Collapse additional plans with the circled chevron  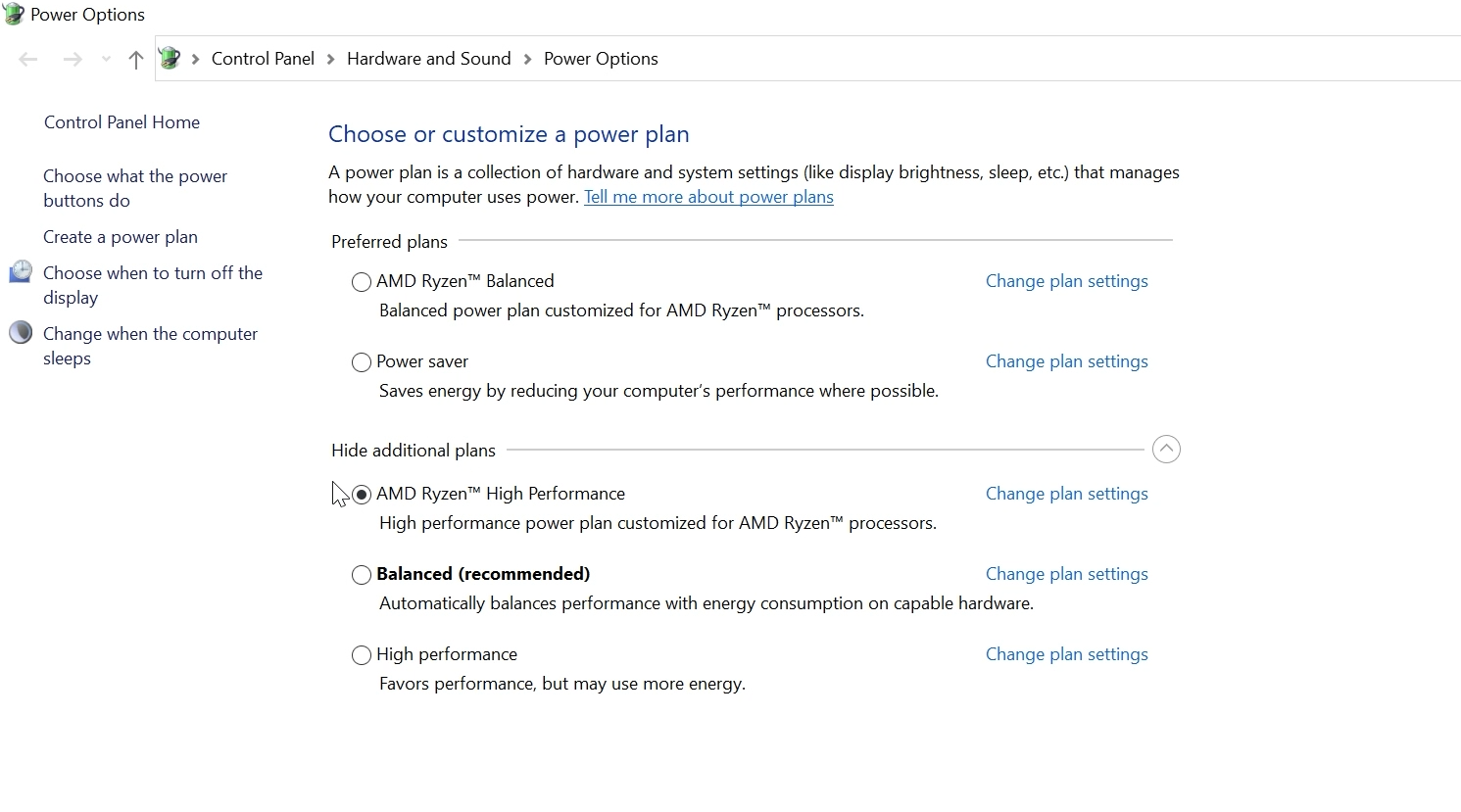point(1166,450)
